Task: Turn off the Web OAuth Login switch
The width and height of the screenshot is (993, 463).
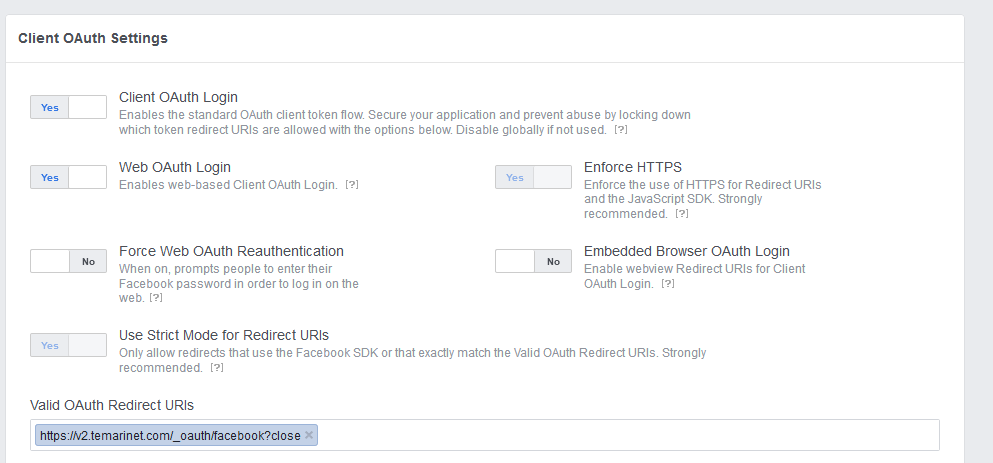Action: coord(68,177)
